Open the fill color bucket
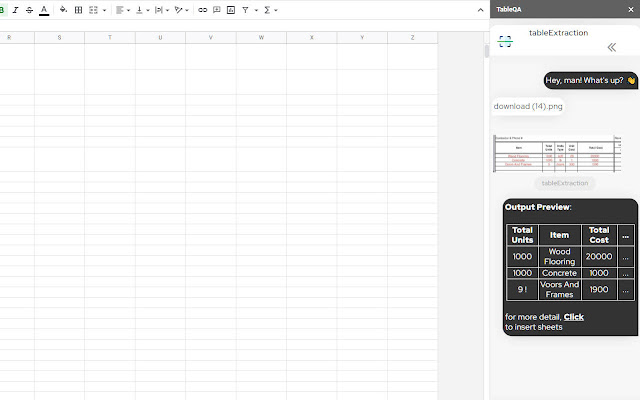 pos(63,10)
